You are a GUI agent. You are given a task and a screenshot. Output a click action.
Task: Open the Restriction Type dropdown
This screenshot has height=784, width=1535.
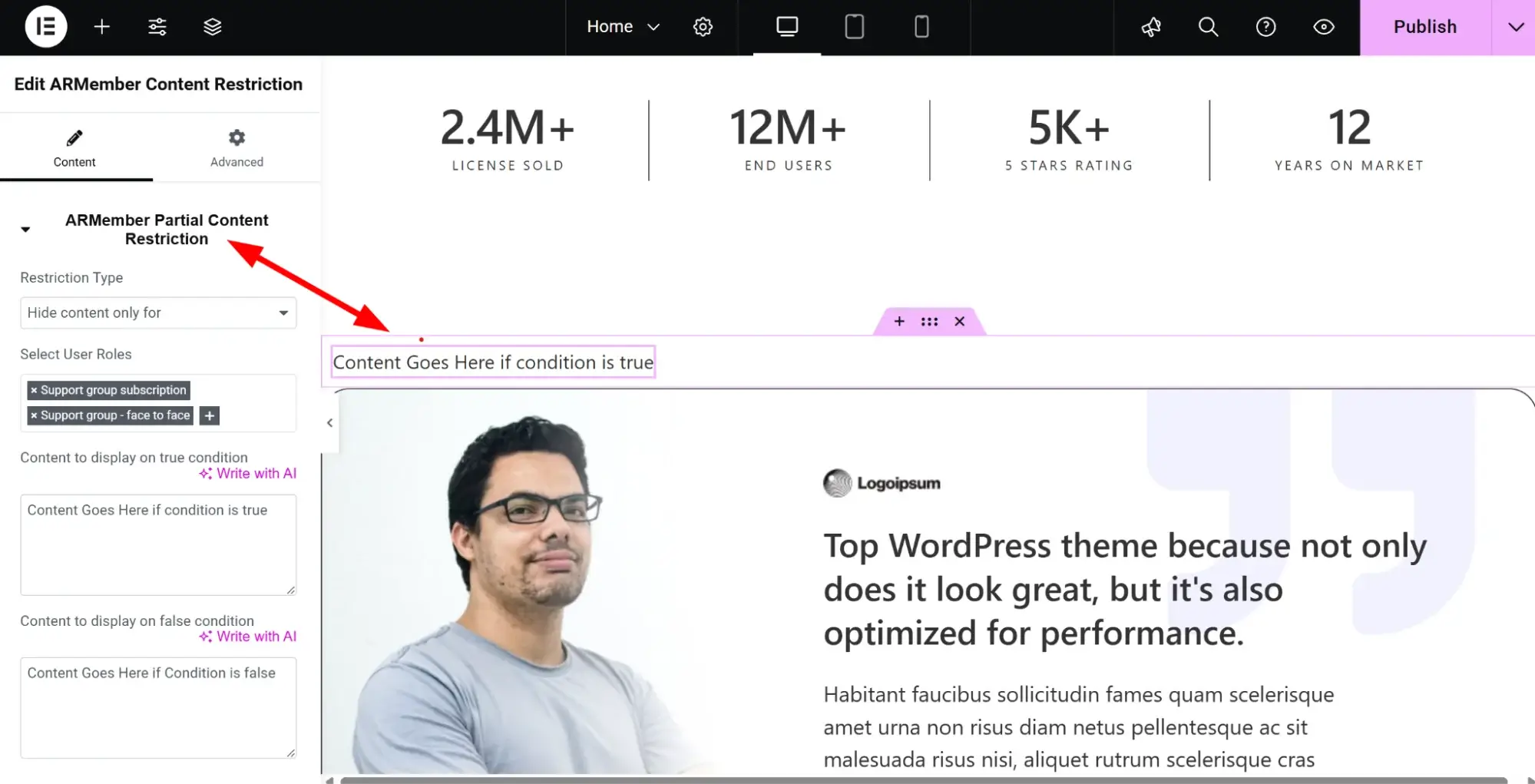click(158, 313)
